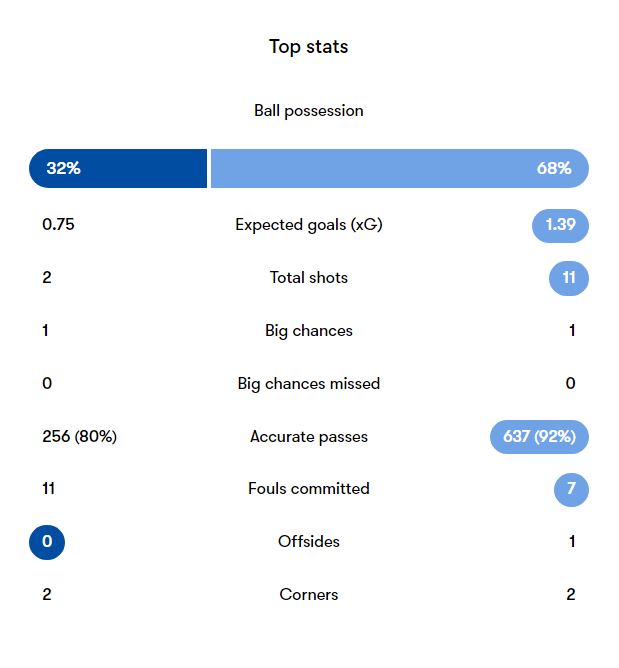Click the left 11 fouls value
619x668 pixels.
49,489
